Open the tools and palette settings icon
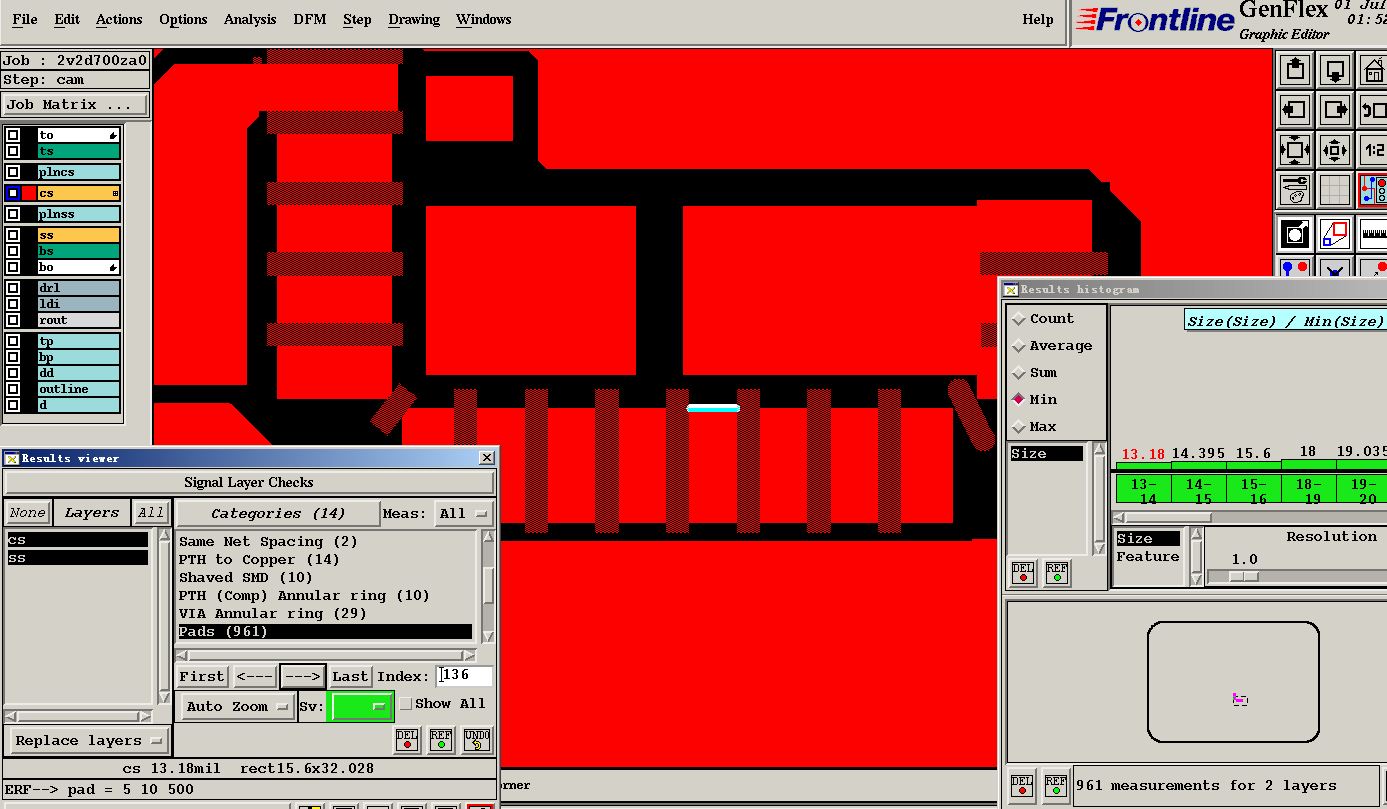Viewport: 1387px width, 809px height. click(x=1295, y=189)
